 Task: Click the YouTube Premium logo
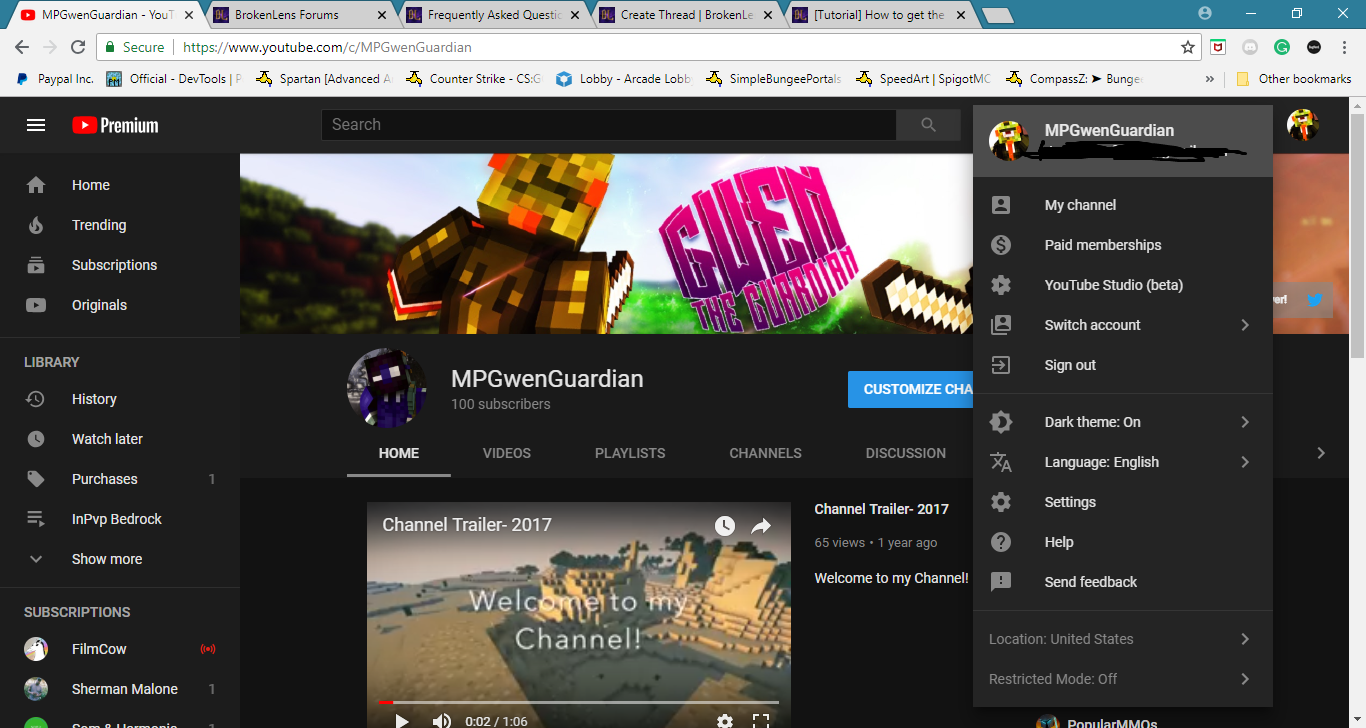click(115, 125)
